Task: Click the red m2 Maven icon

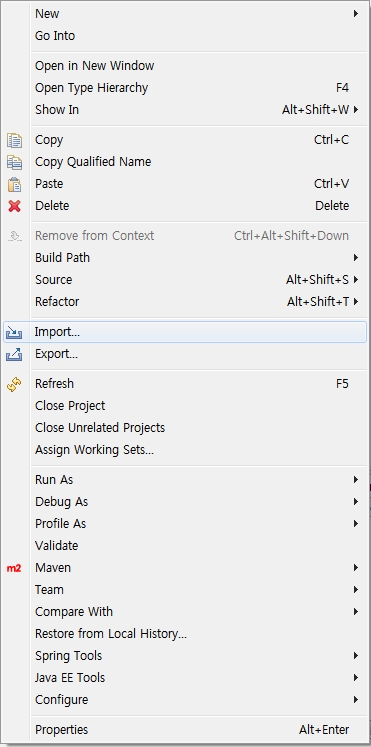Action: pyautogui.click(x=14, y=568)
